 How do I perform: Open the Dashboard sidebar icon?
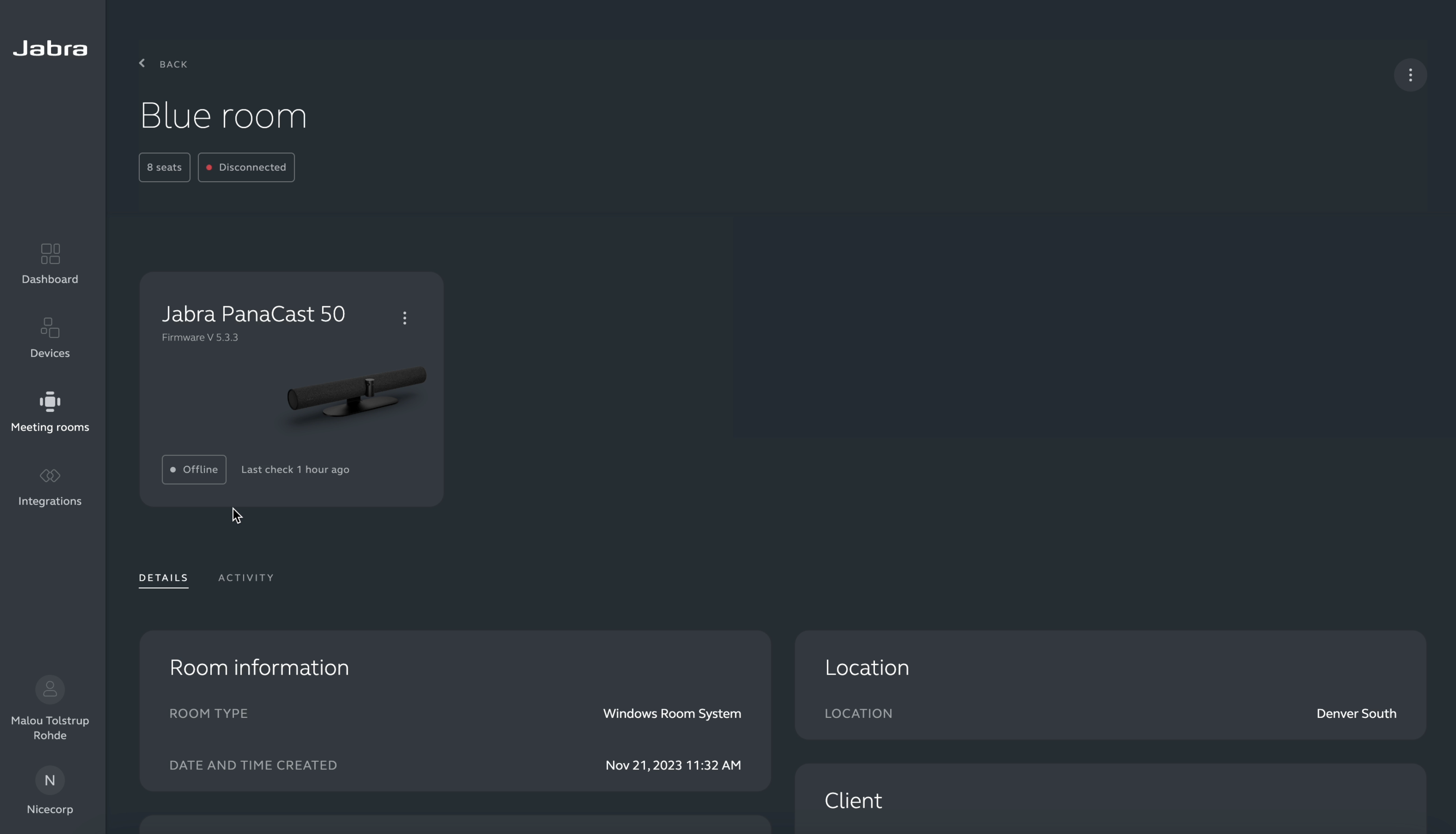coord(50,254)
